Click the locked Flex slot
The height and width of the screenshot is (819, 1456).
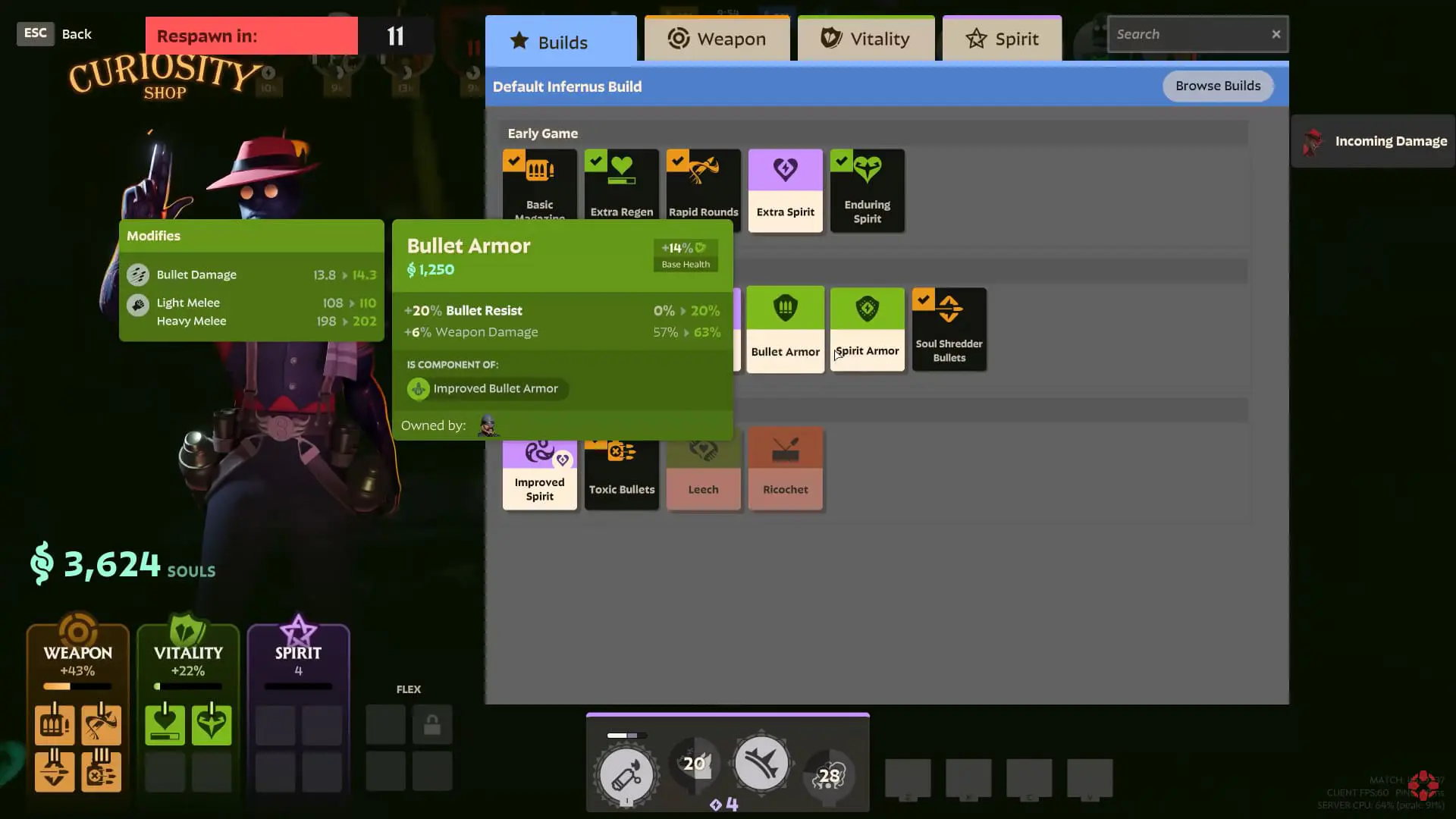click(432, 724)
